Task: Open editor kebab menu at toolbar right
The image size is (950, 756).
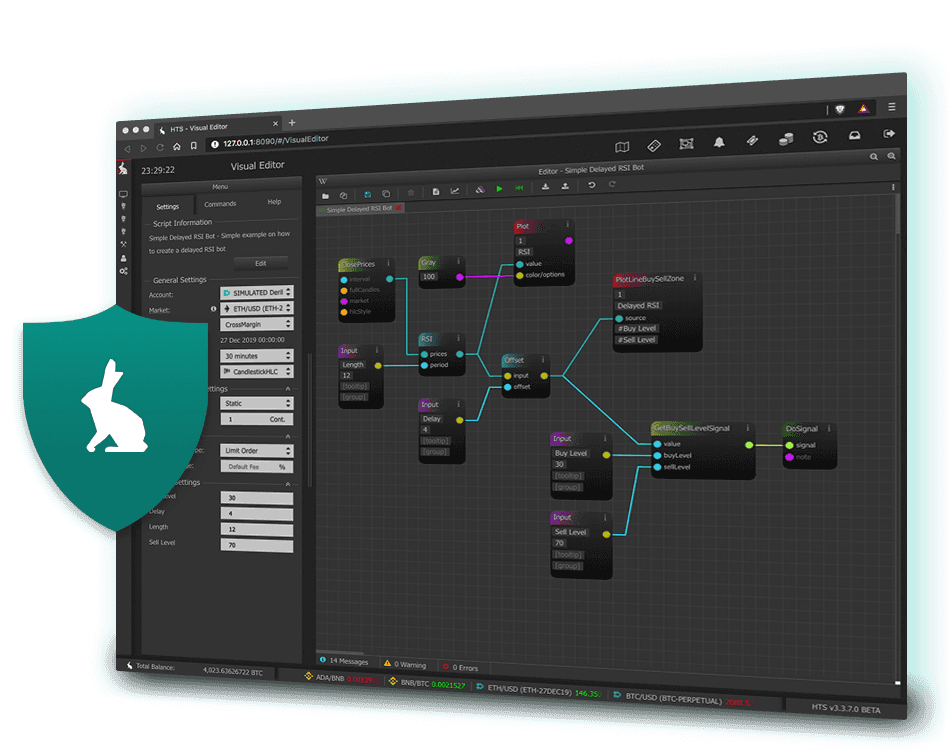Action: [x=893, y=187]
